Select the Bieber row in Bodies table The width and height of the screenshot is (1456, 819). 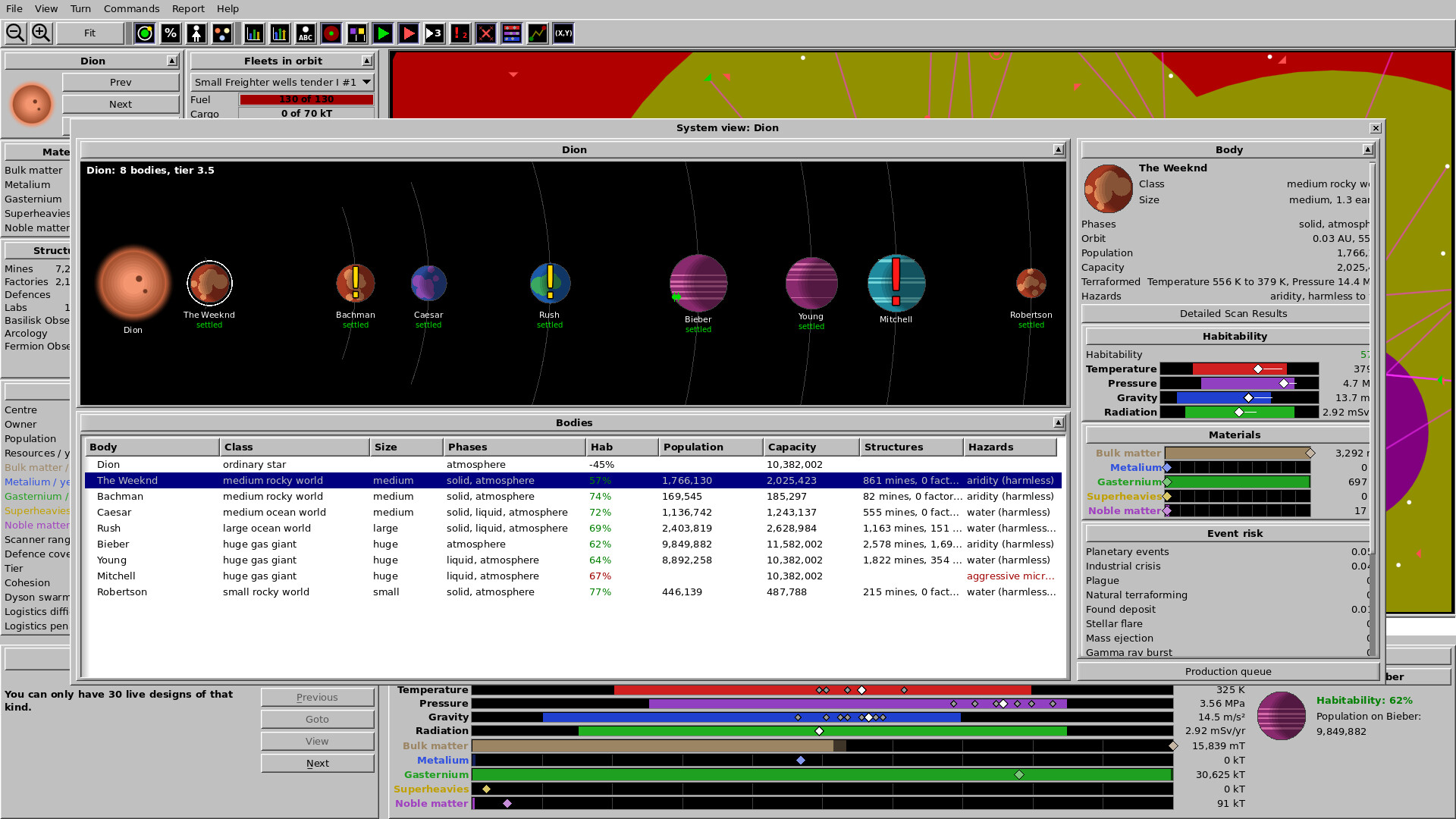573,544
